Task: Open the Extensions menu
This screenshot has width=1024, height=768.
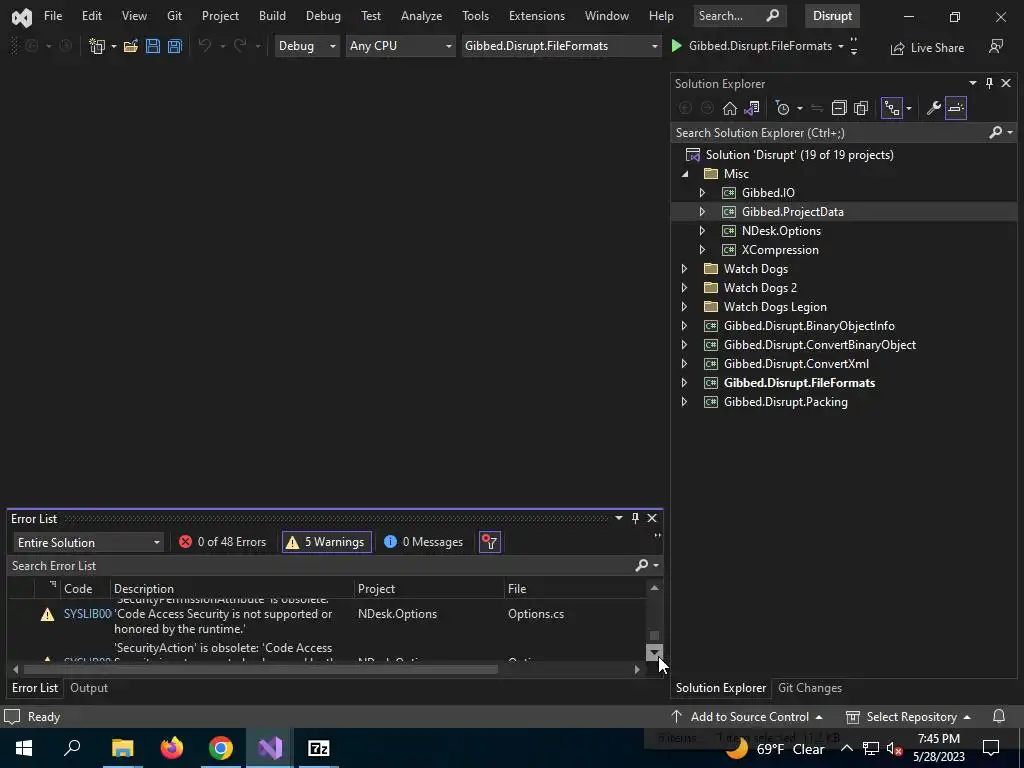Action: coord(537,16)
